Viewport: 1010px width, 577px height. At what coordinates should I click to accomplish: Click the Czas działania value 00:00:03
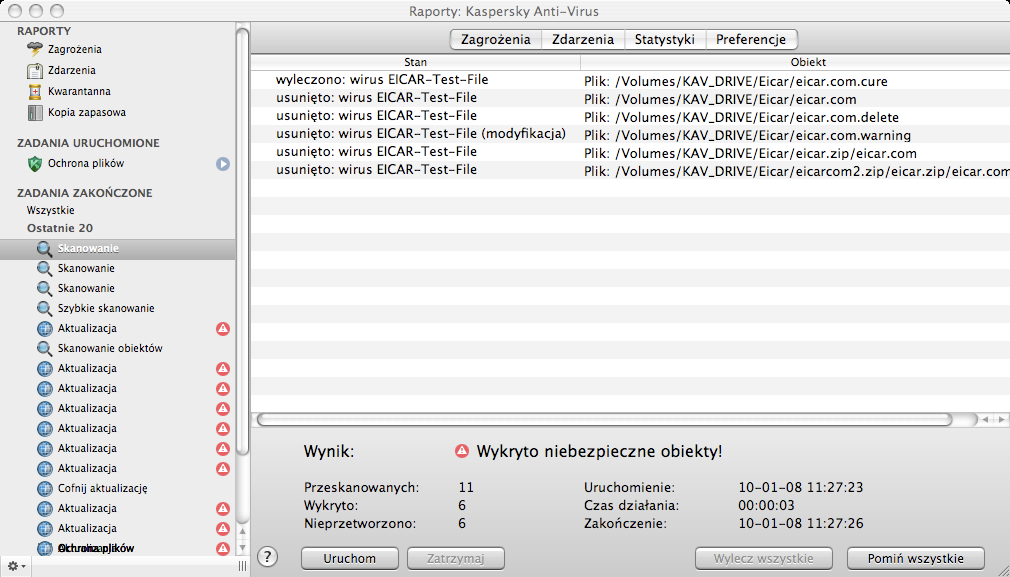pyautogui.click(x=767, y=506)
